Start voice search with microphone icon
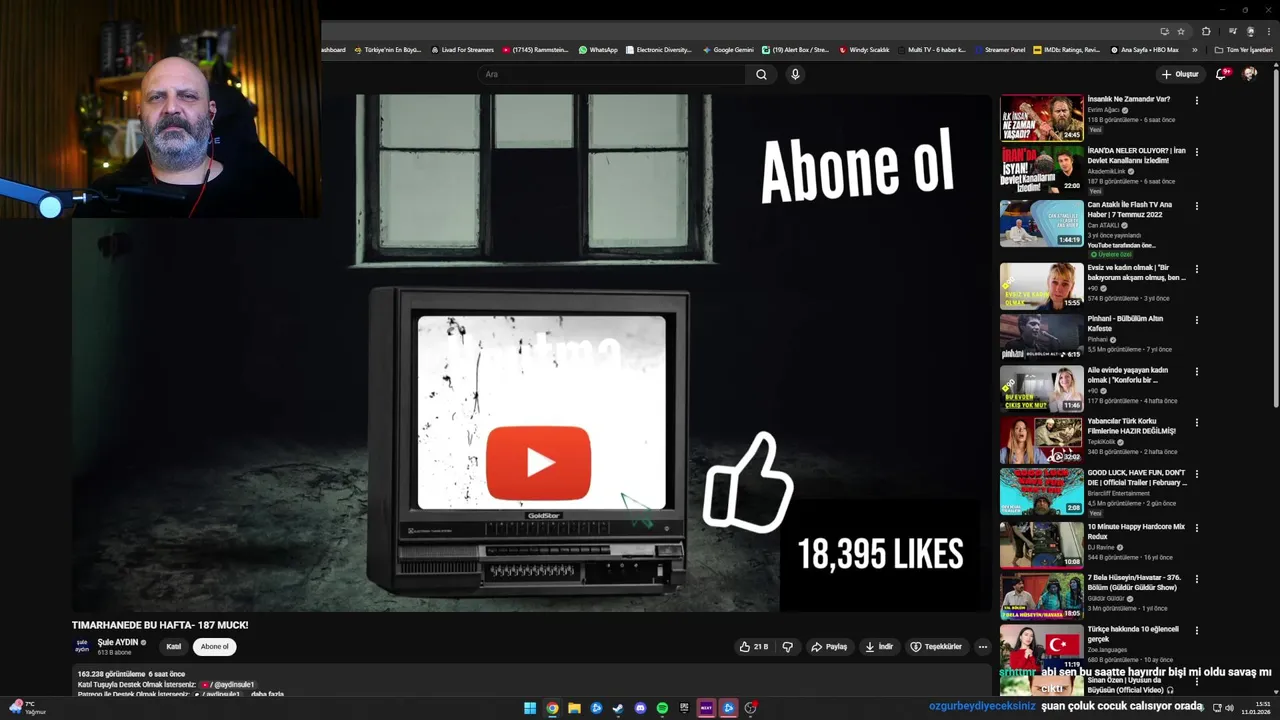This screenshot has width=1280, height=720. 795,74
